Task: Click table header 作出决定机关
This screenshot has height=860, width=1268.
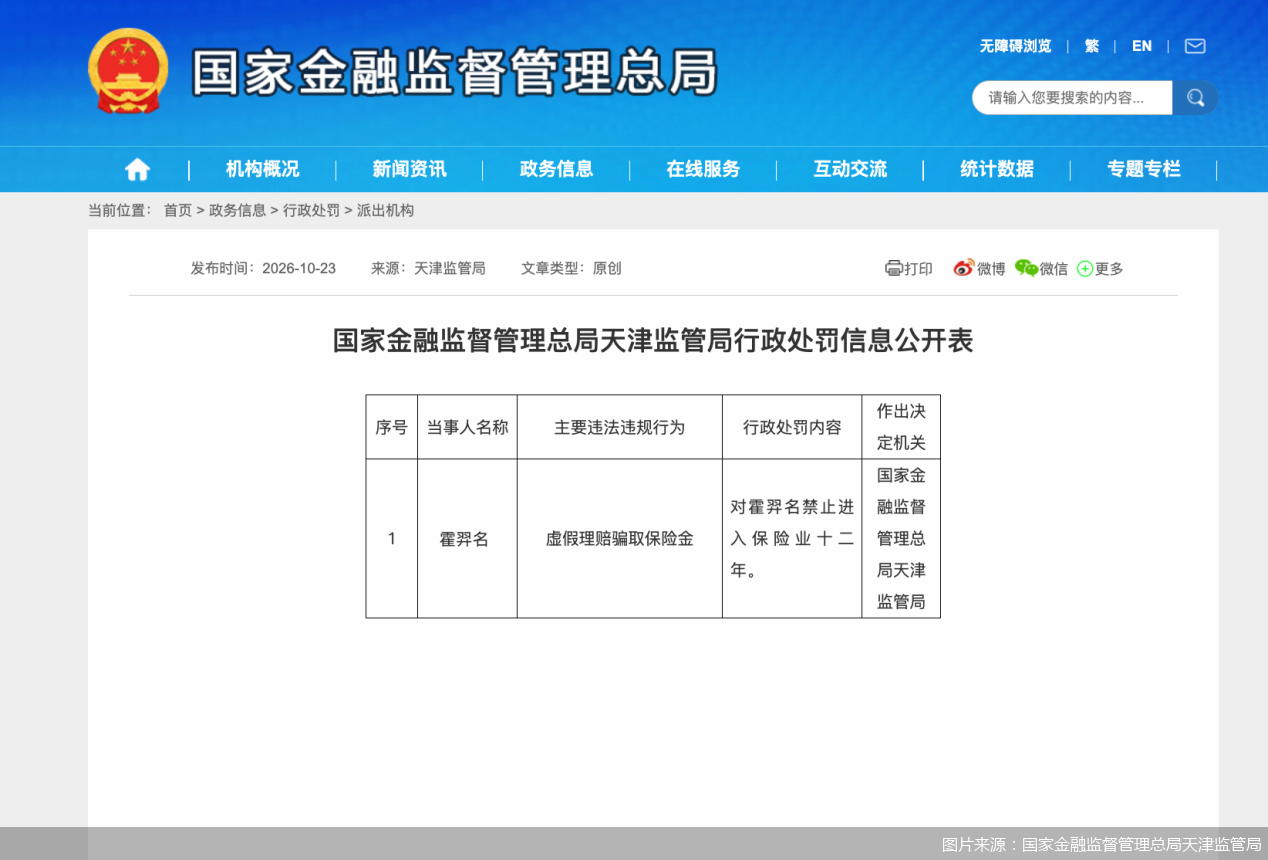Action: click(x=901, y=427)
